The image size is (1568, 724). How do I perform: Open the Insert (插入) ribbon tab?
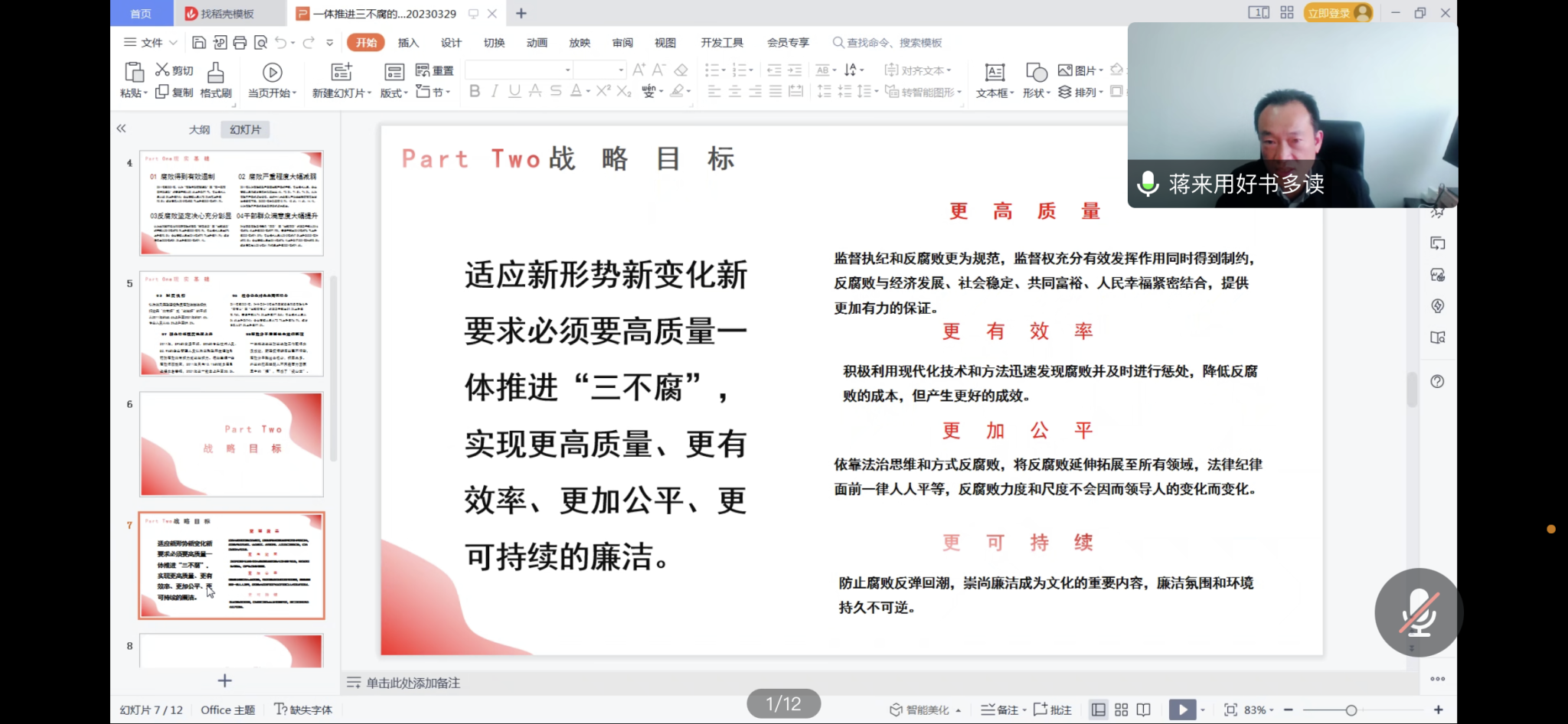[x=408, y=43]
